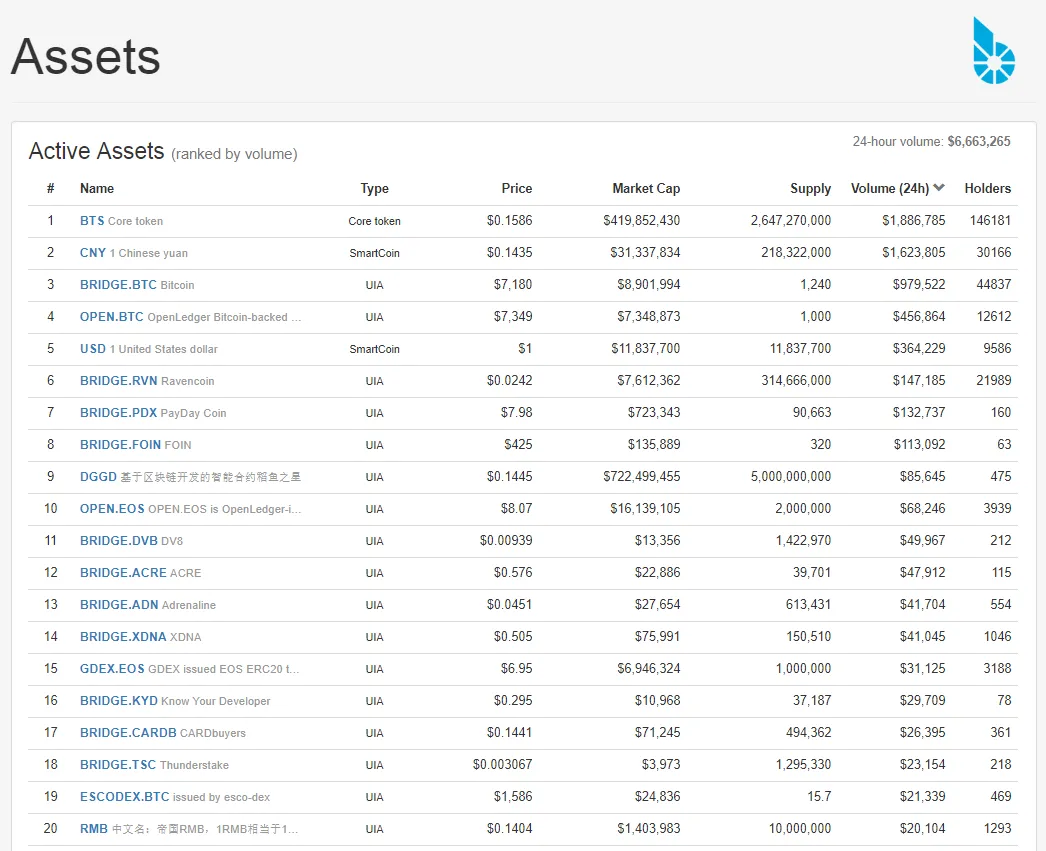Screen dimensions: 1046x851
Task: Click BTS price $0.1586
Action: 510,221
